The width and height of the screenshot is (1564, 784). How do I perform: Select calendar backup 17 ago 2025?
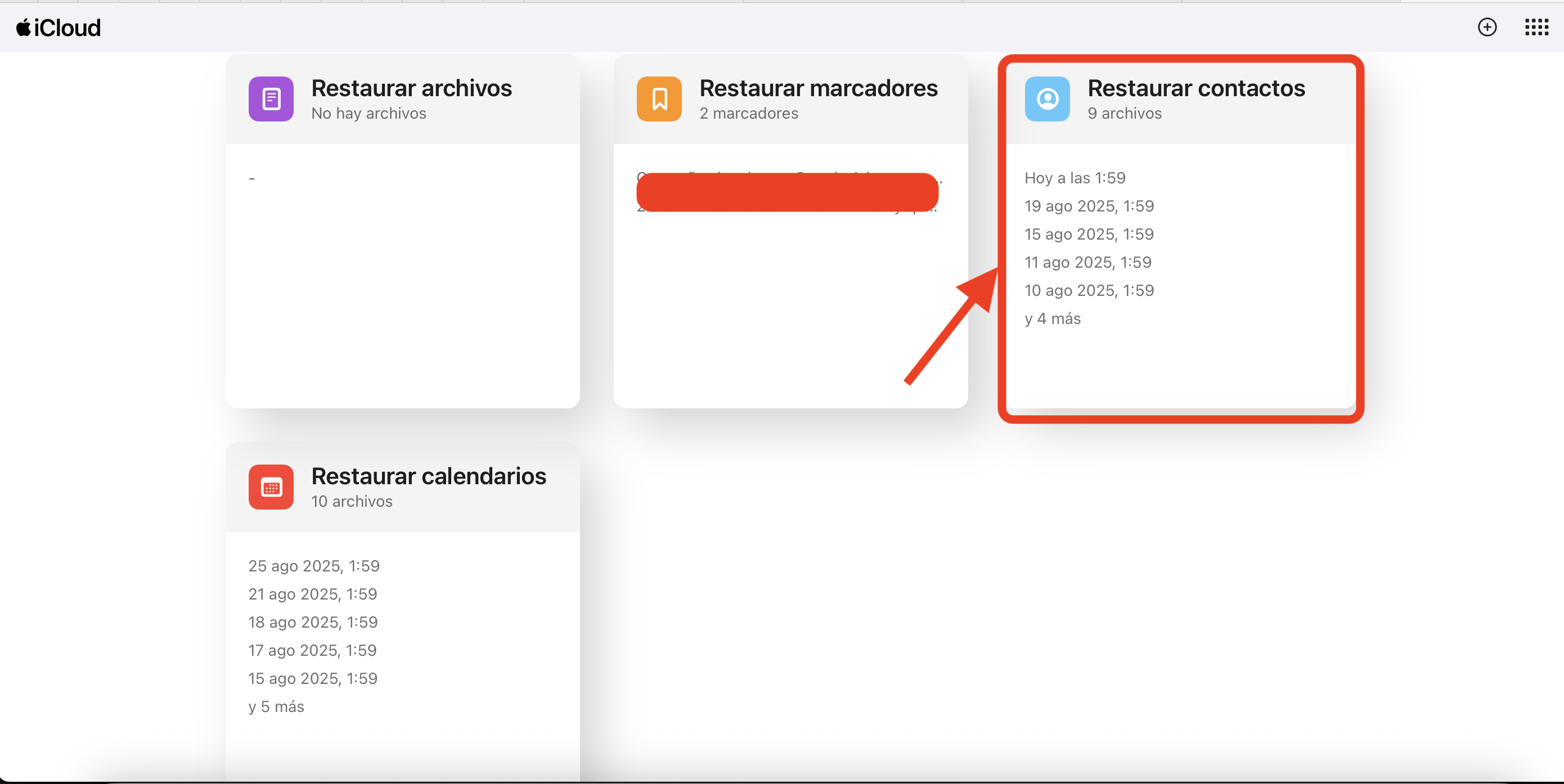pos(312,650)
